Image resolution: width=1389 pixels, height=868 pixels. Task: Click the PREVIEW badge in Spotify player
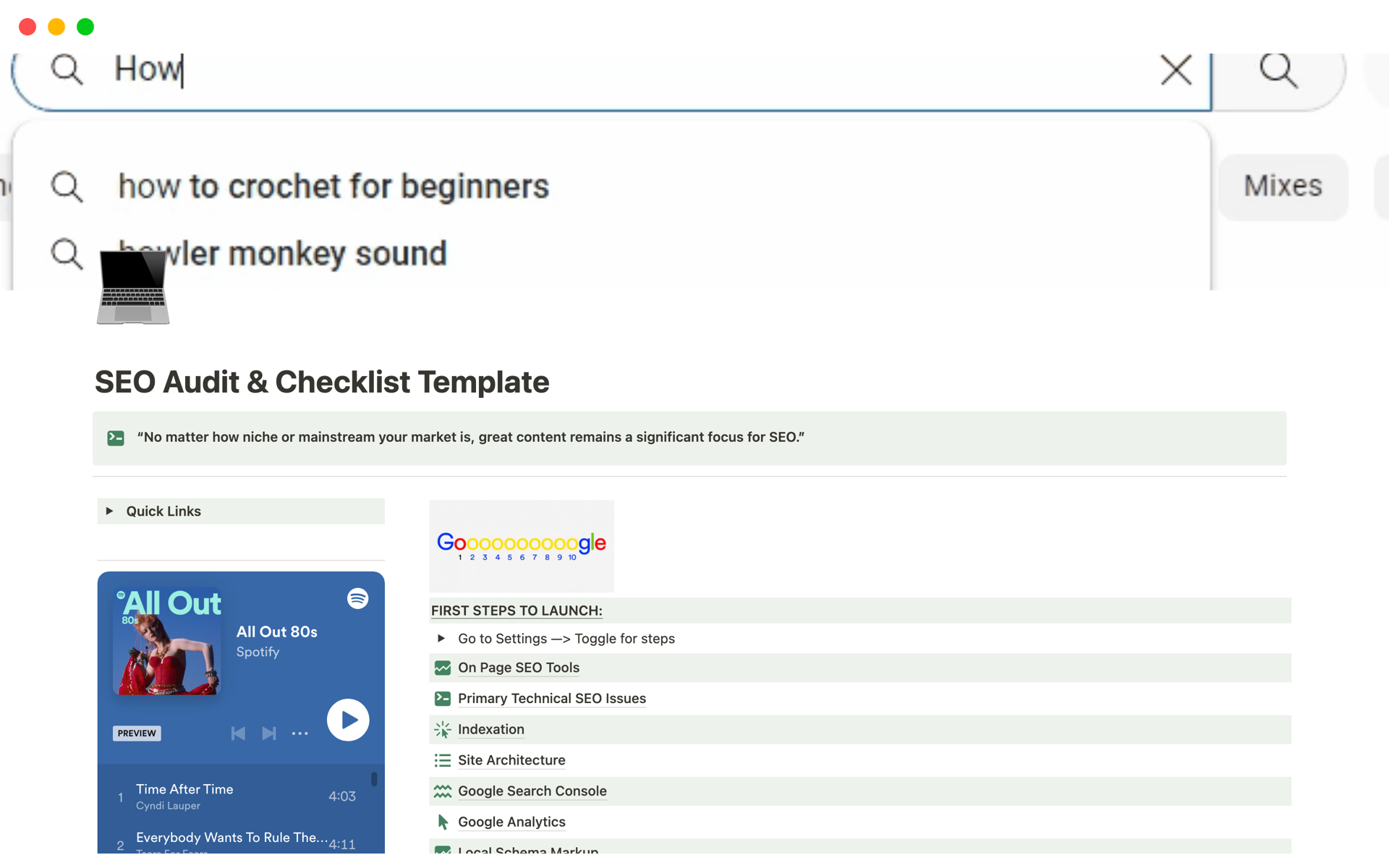(137, 733)
